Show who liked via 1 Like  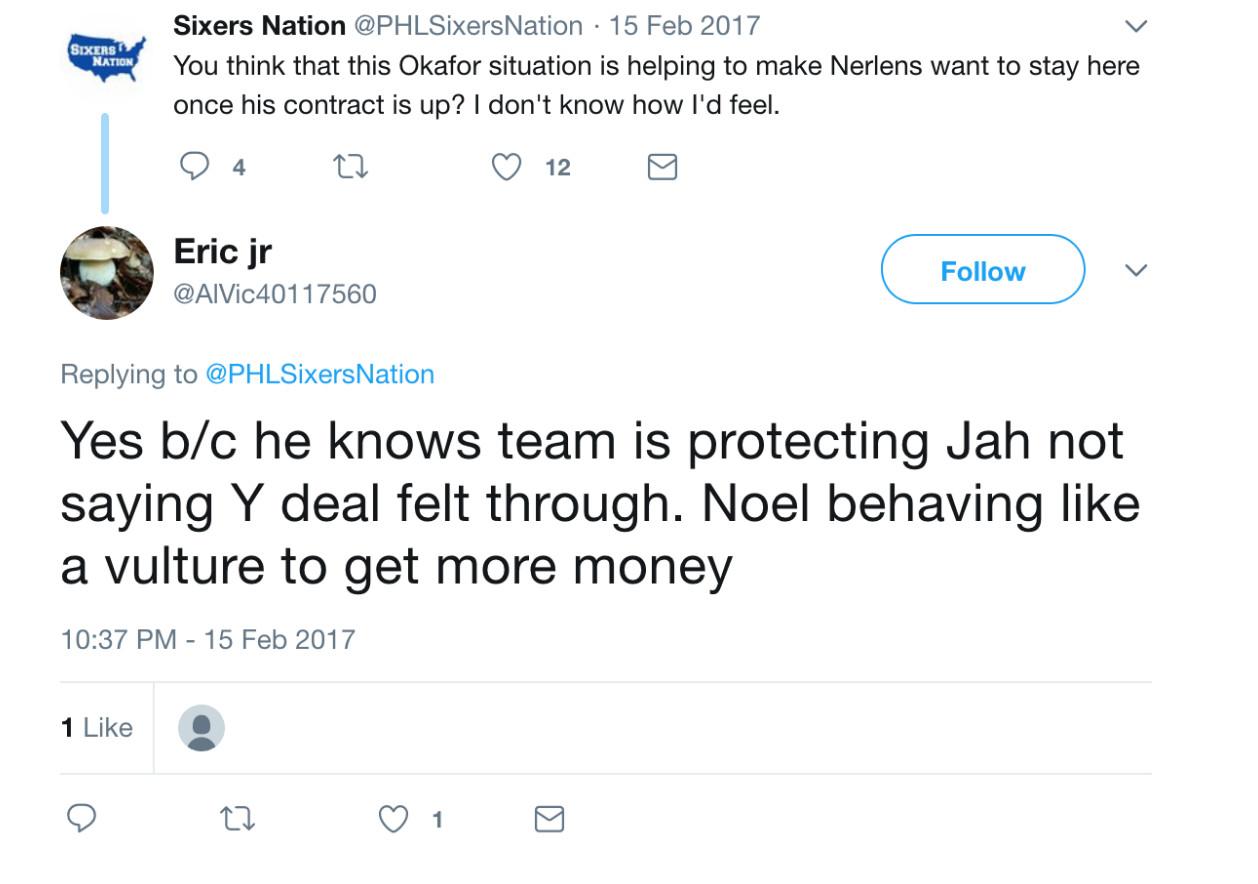pyautogui.click(x=97, y=727)
